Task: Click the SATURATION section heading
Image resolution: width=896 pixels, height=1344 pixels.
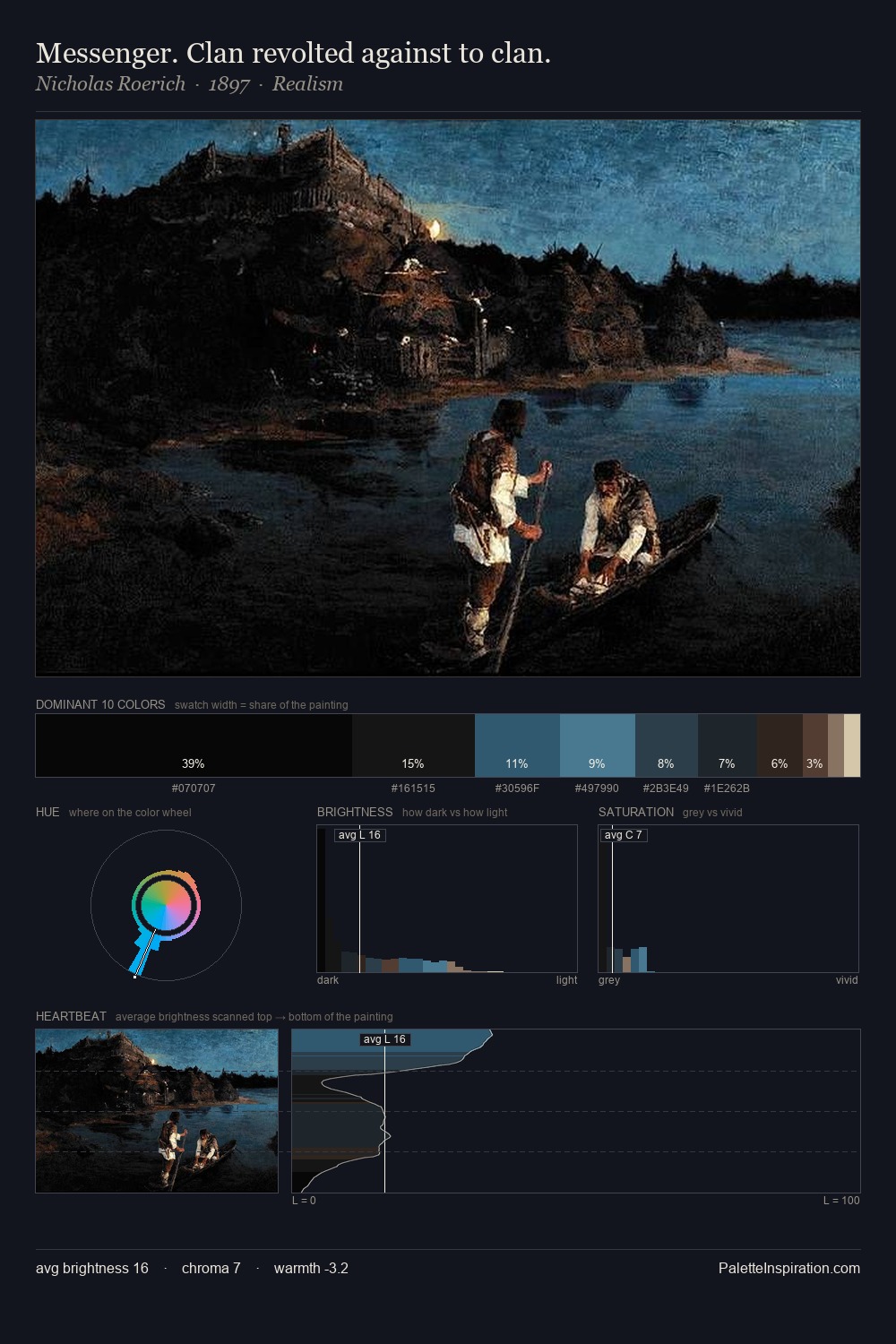Action: click(636, 812)
